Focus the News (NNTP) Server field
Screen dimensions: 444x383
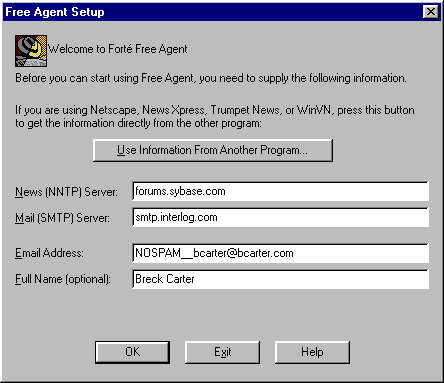coord(280,191)
